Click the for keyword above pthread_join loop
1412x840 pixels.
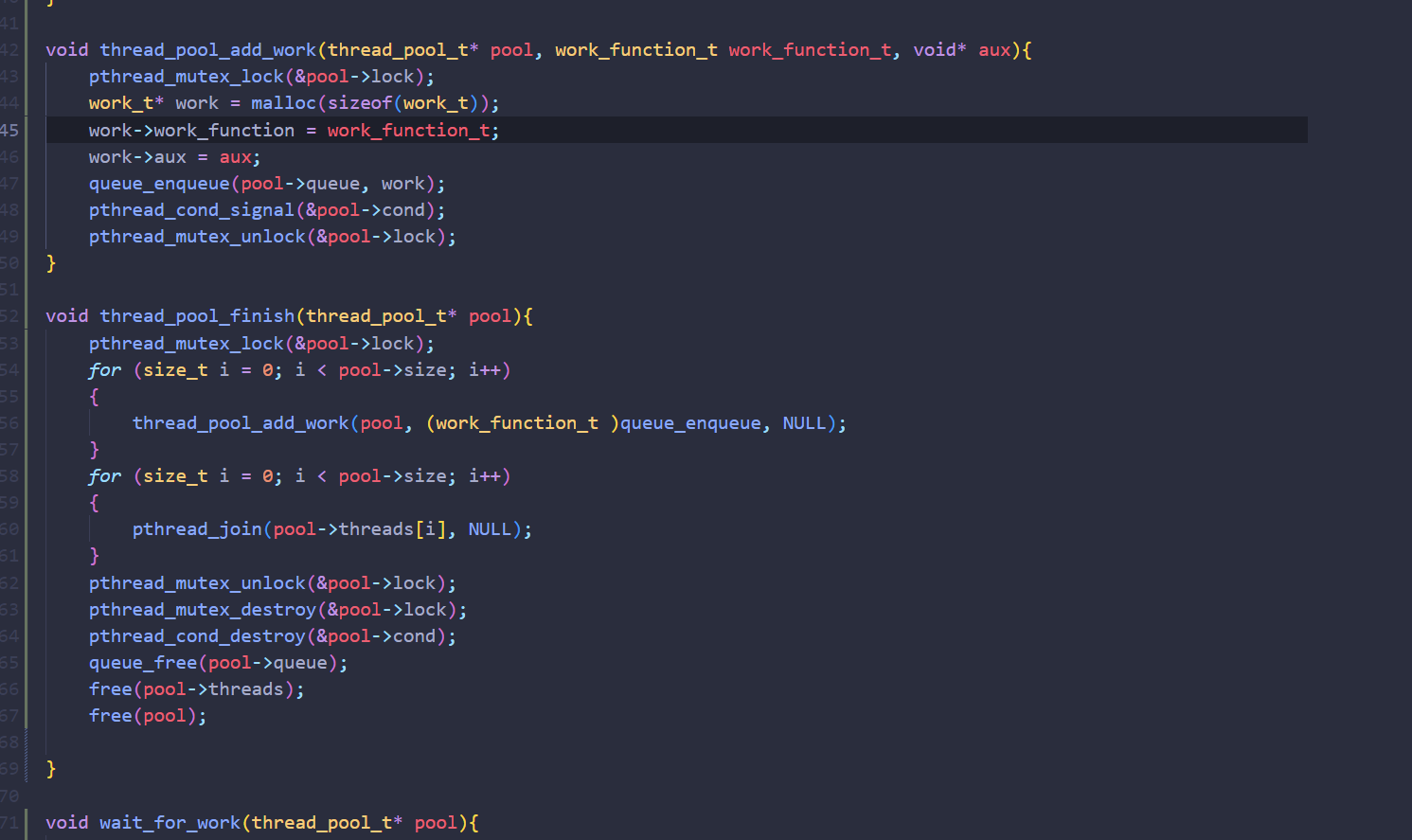tap(104, 476)
